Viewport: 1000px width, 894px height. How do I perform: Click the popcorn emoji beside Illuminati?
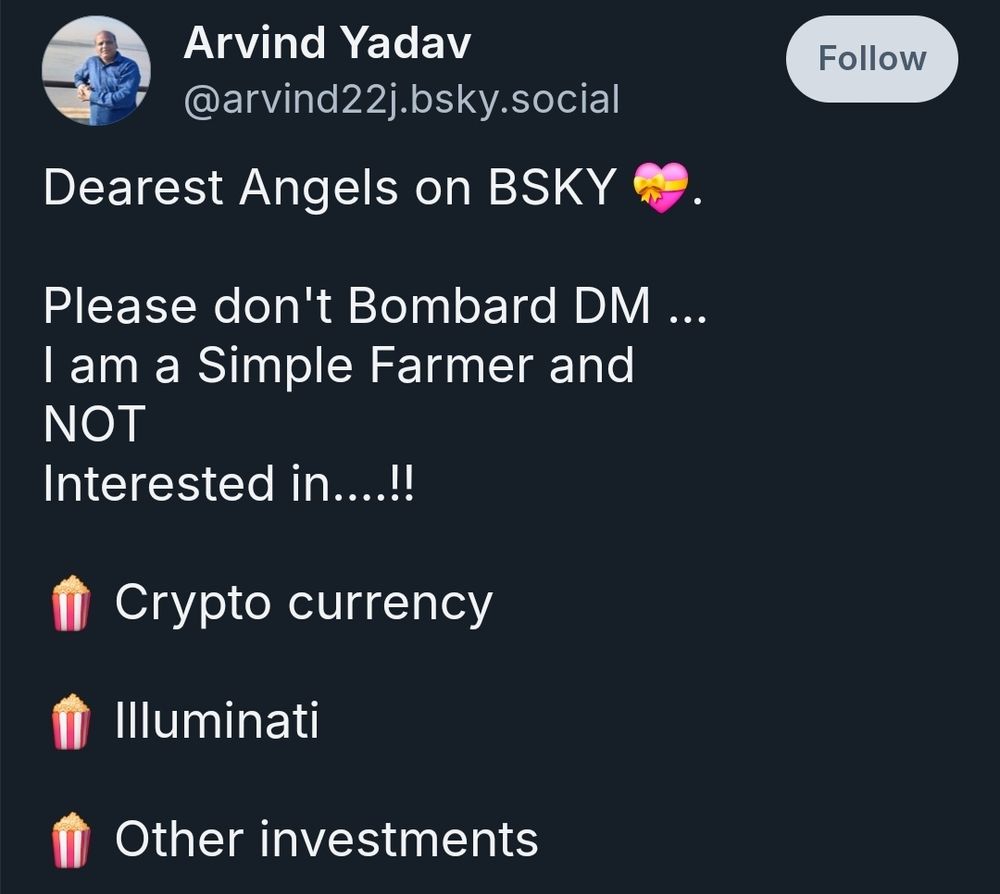[x=71, y=721]
